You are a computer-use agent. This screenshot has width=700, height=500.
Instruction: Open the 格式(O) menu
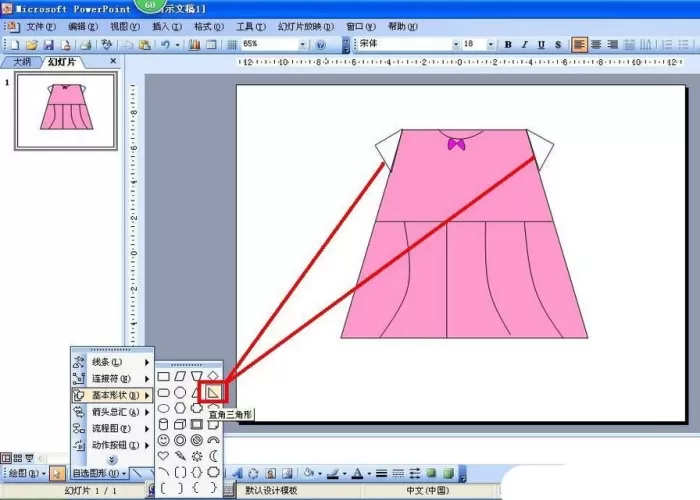point(208,26)
